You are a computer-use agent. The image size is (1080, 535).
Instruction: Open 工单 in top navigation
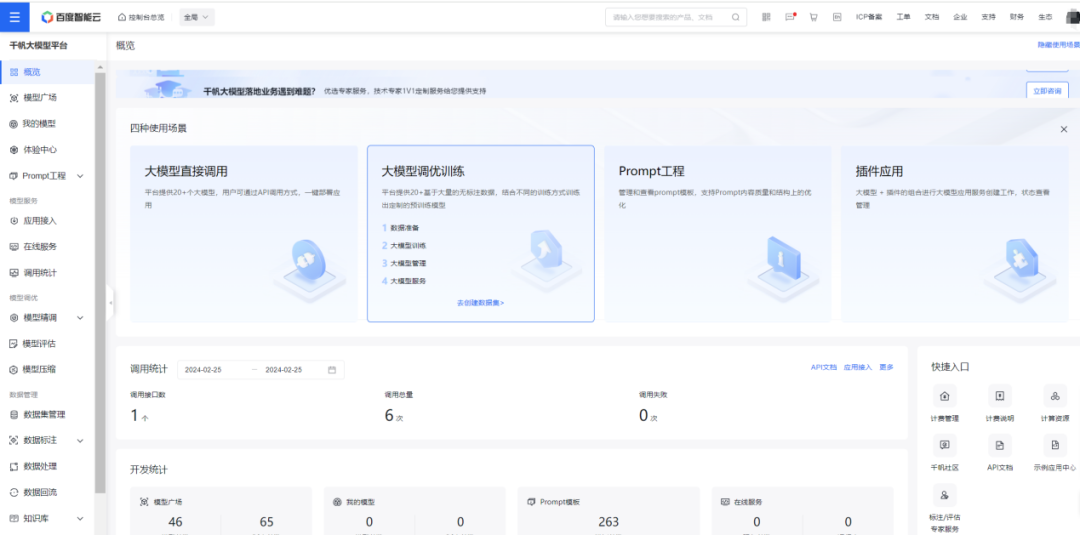coord(903,17)
